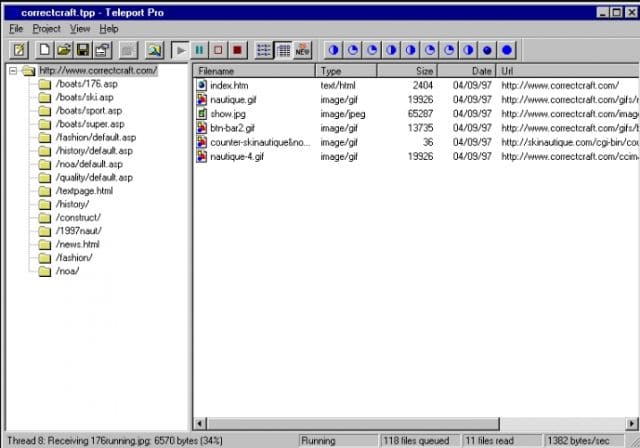The height and width of the screenshot is (448, 640).
Task: Switch to the details list view icon
Action: 283,49
